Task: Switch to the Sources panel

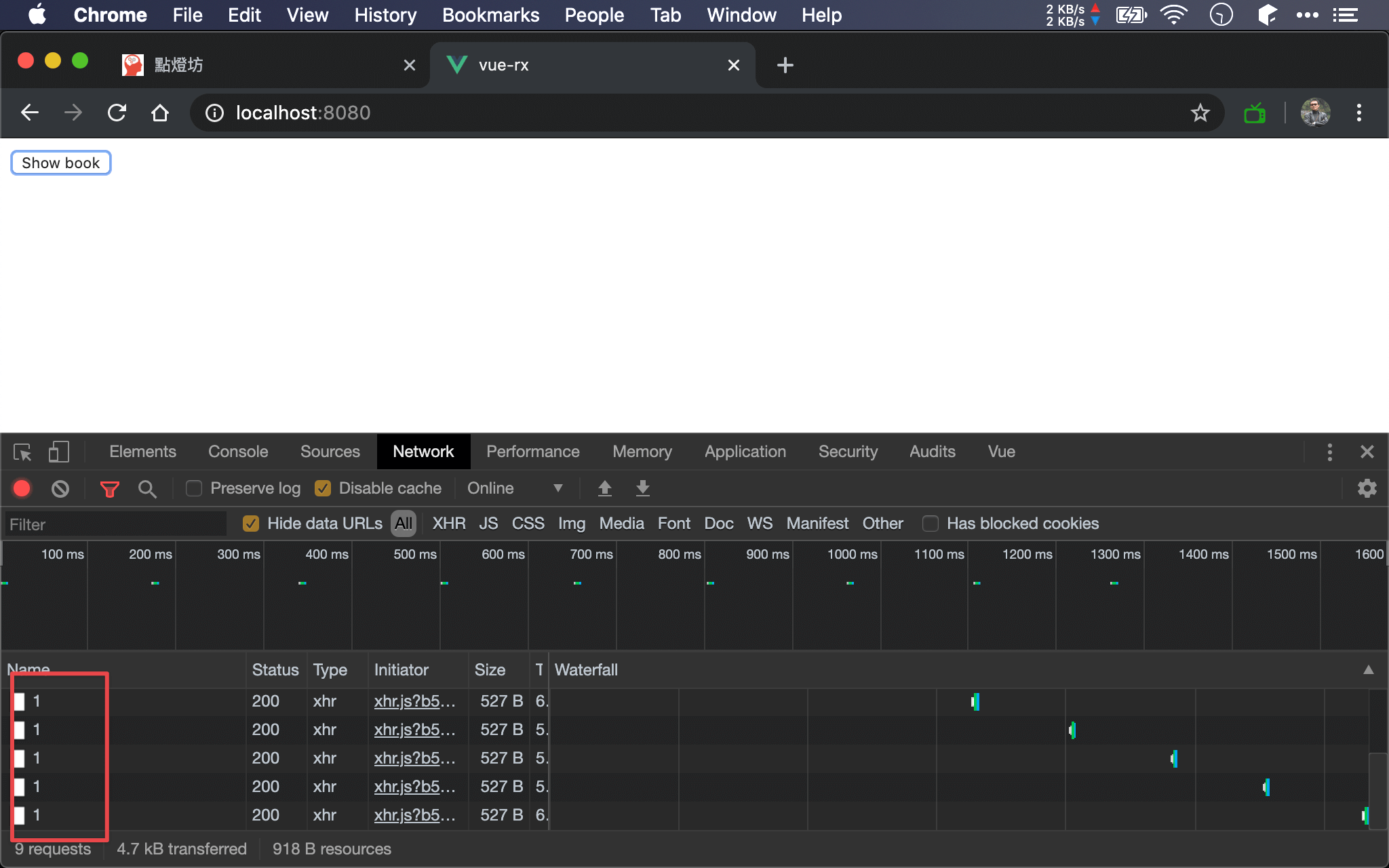Action: [x=330, y=452]
